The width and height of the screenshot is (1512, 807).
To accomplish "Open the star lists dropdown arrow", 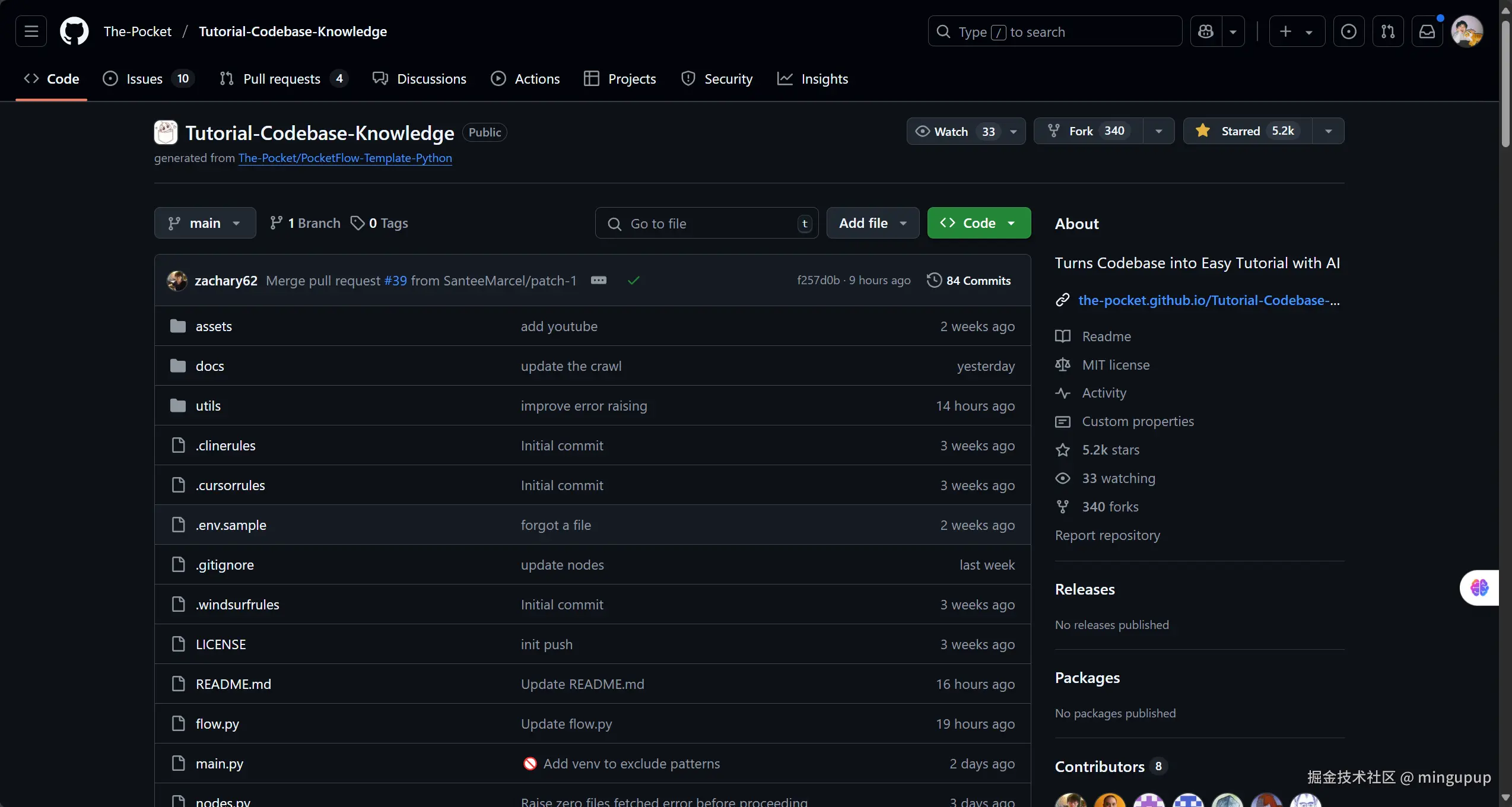I will tap(1329, 131).
